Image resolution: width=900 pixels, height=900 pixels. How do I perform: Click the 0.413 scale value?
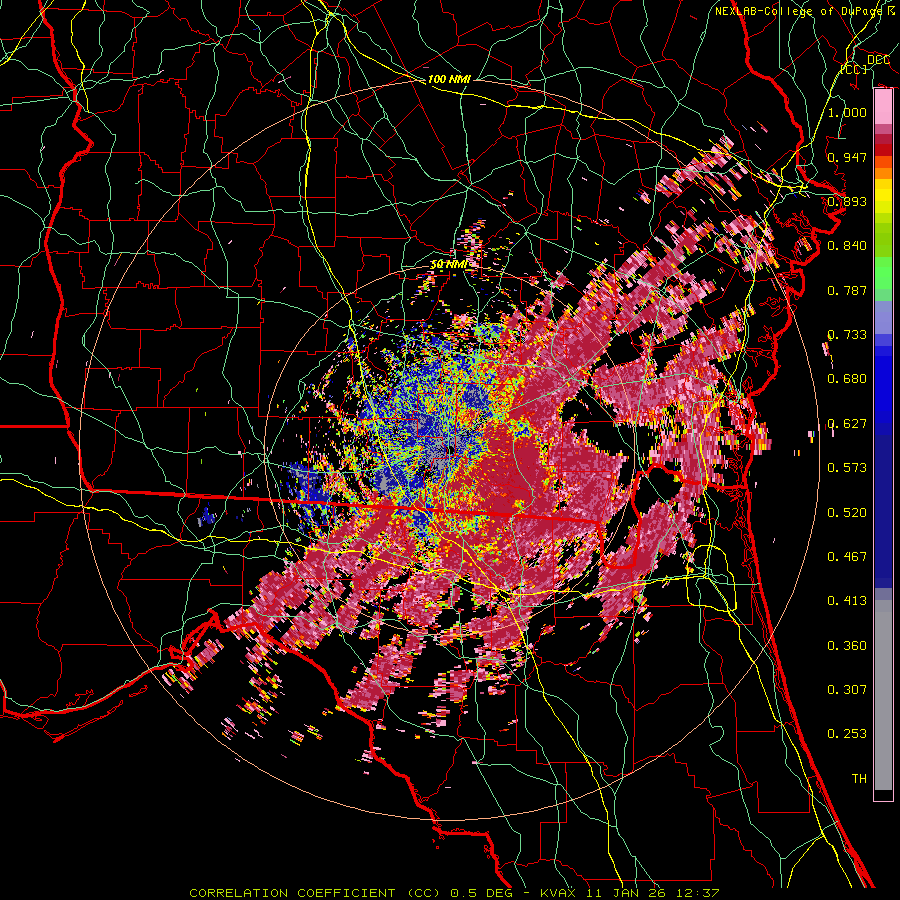847,601
